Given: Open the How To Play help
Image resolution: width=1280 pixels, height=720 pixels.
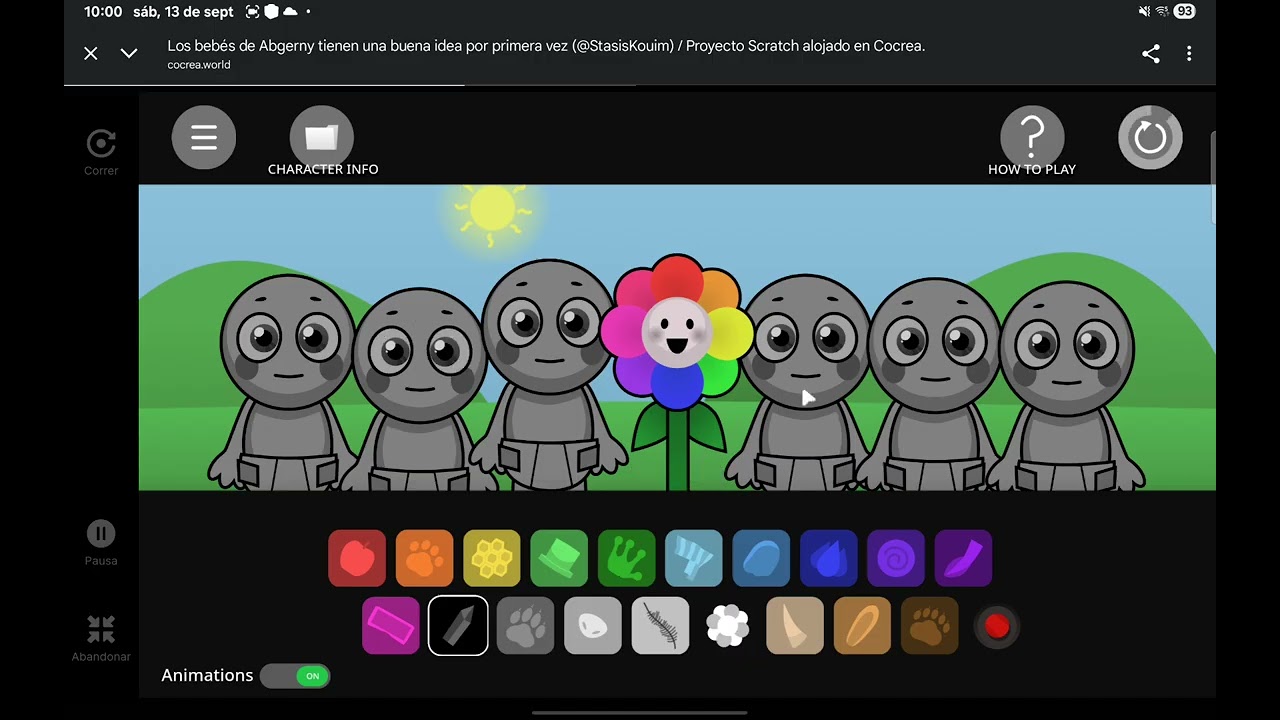Looking at the screenshot, I should [x=1032, y=137].
